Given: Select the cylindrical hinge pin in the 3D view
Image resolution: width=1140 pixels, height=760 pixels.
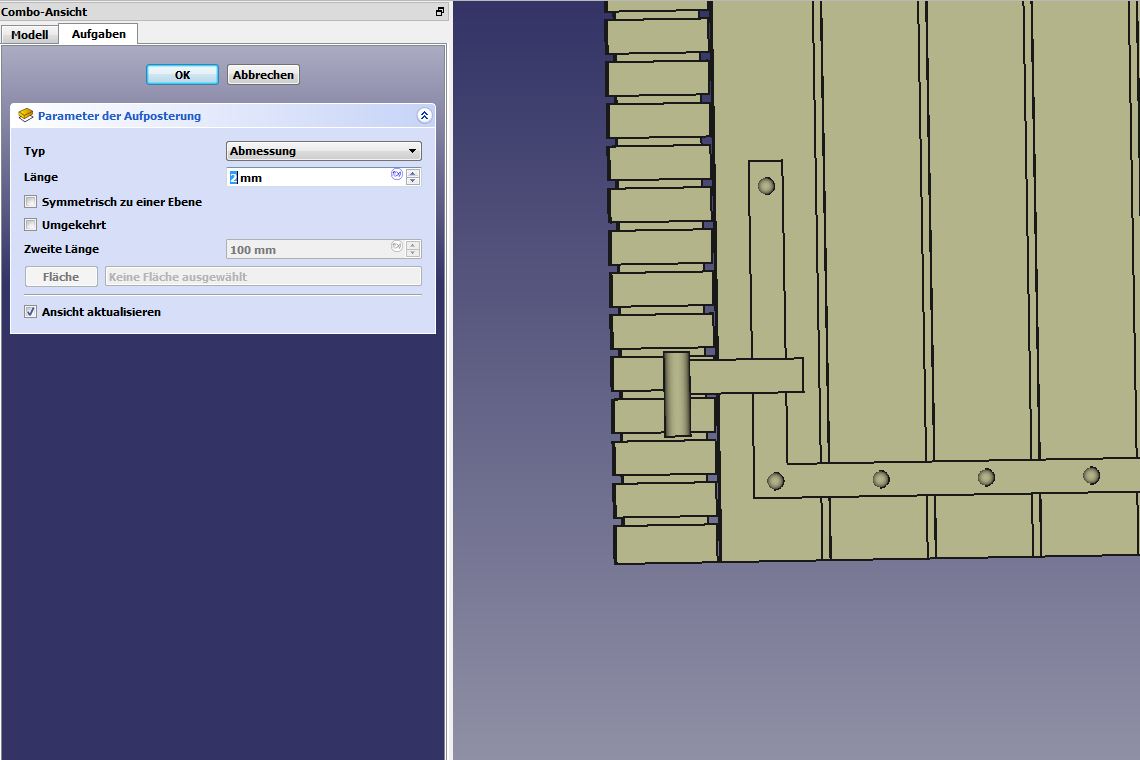Looking at the screenshot, I should coord(677,394).
